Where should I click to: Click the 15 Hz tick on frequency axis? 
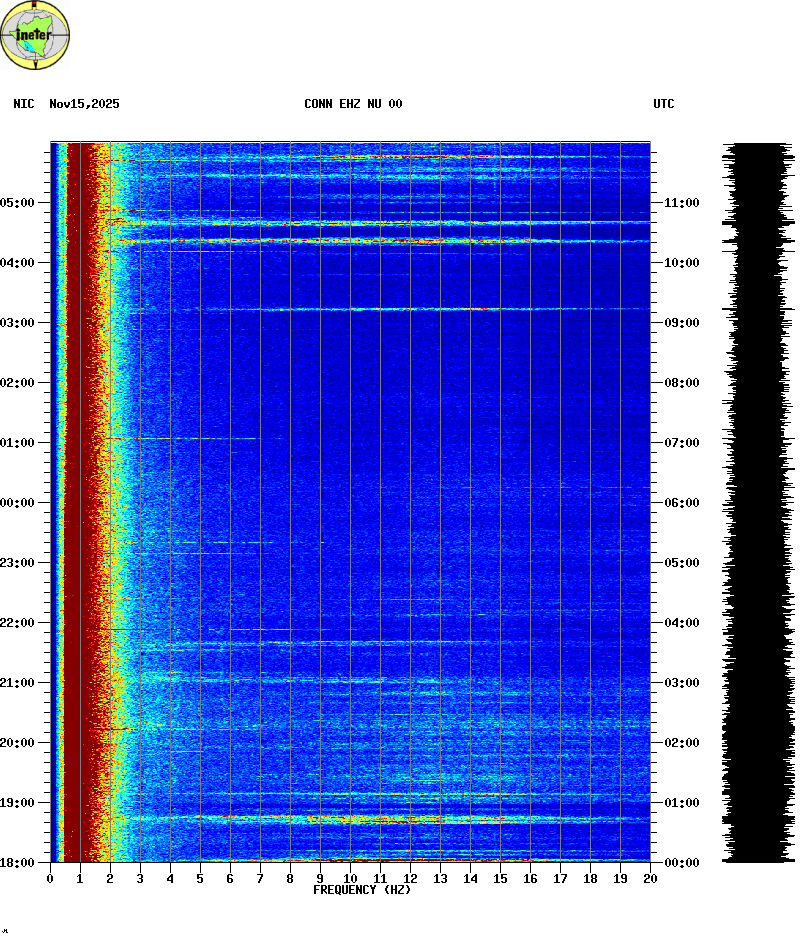500,878
